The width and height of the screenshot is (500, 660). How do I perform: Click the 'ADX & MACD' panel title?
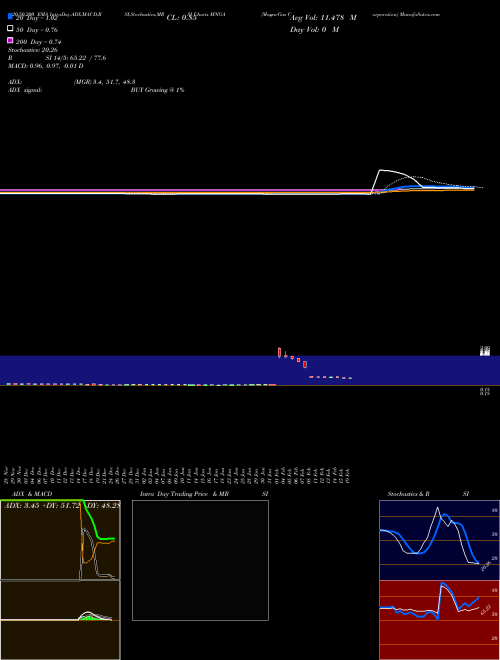pyautogui.click(x=32, y=494)
